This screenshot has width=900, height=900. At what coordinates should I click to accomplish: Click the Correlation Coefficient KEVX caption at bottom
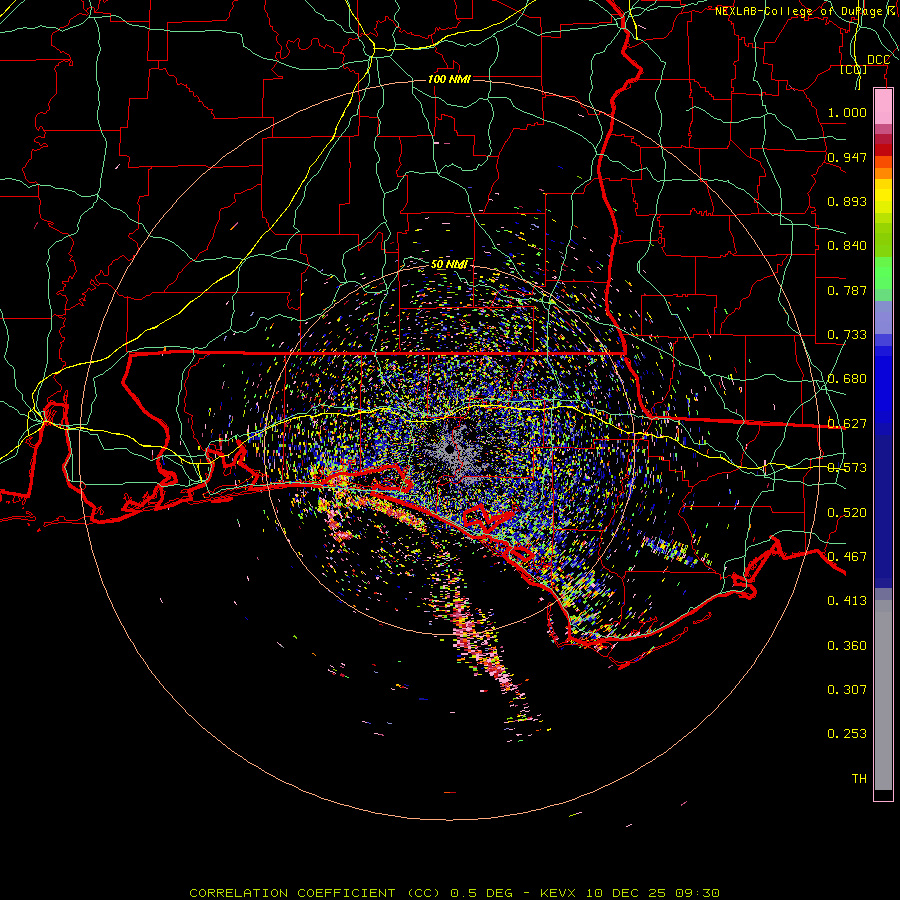tap(454, 893)
